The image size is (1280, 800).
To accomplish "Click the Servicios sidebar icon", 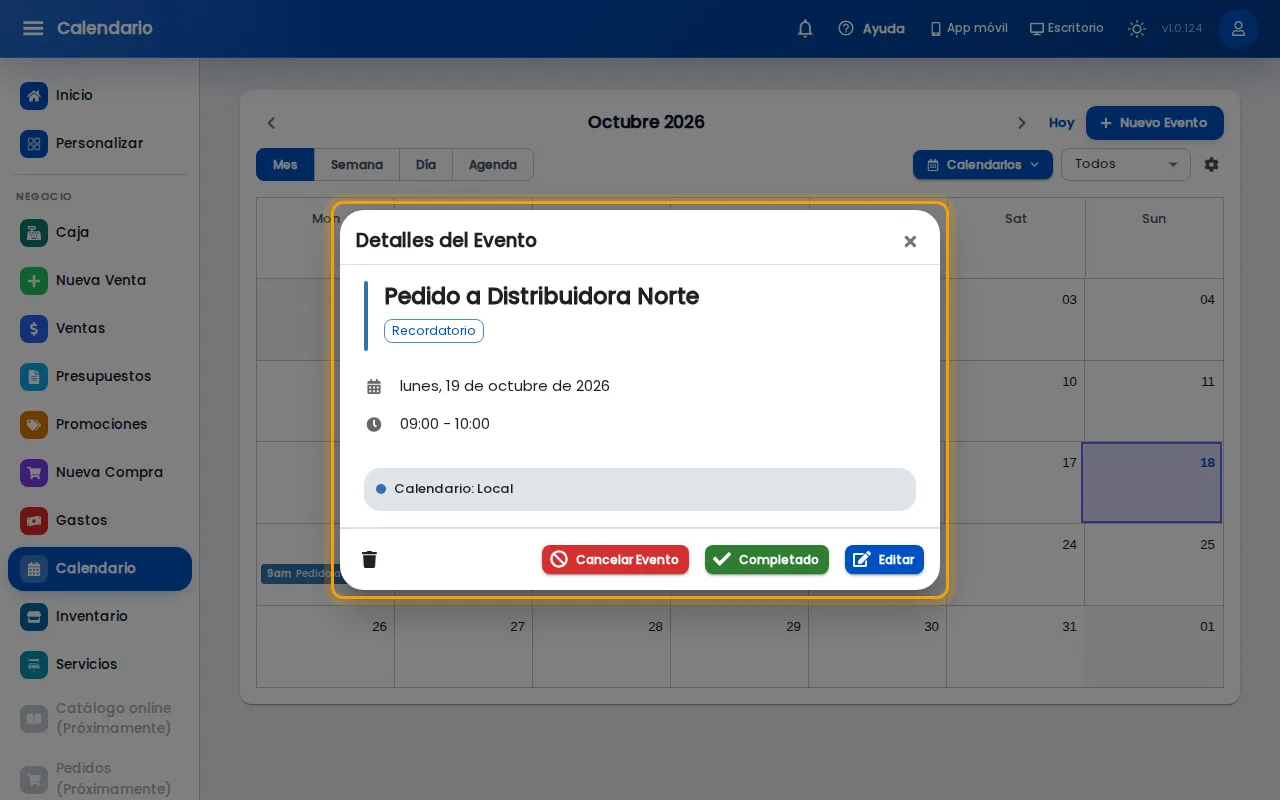I will [x=34, y=665].
